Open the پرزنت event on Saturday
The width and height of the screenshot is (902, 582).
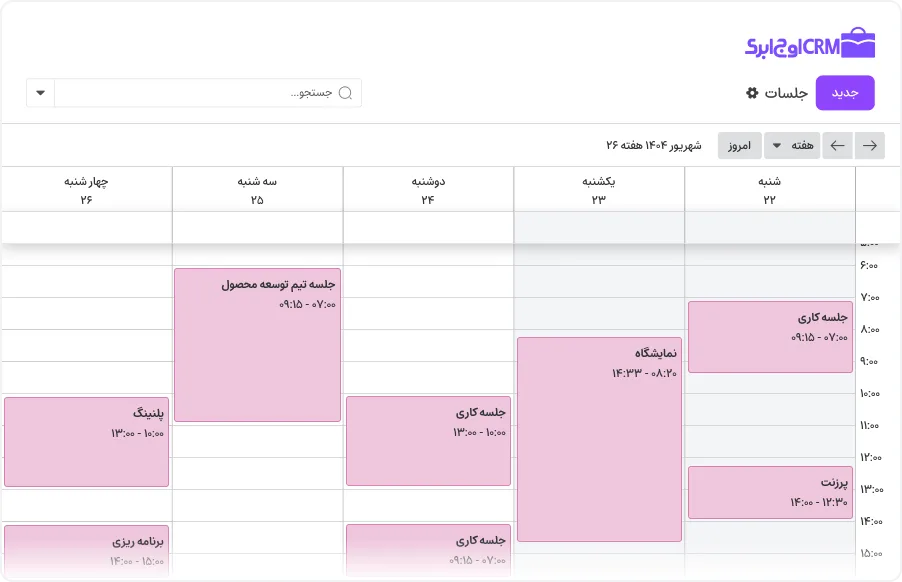click(x=770, y=492)
